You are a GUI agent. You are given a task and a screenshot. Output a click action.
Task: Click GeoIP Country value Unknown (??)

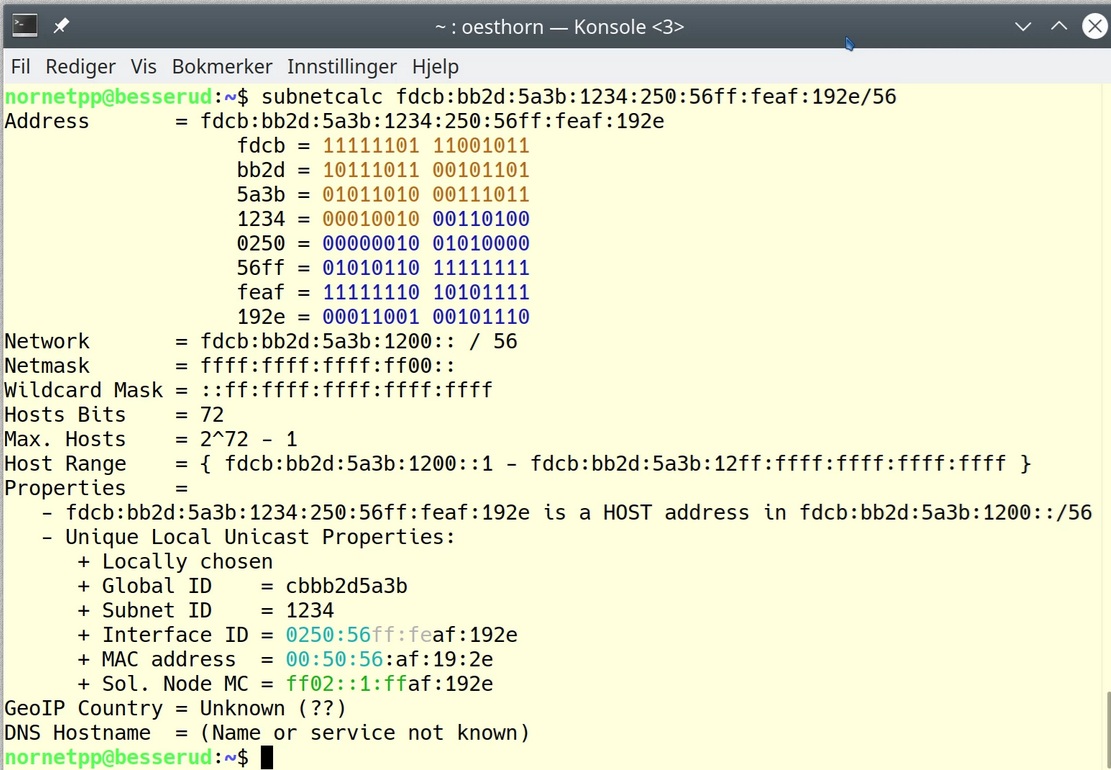click(273, 708)
